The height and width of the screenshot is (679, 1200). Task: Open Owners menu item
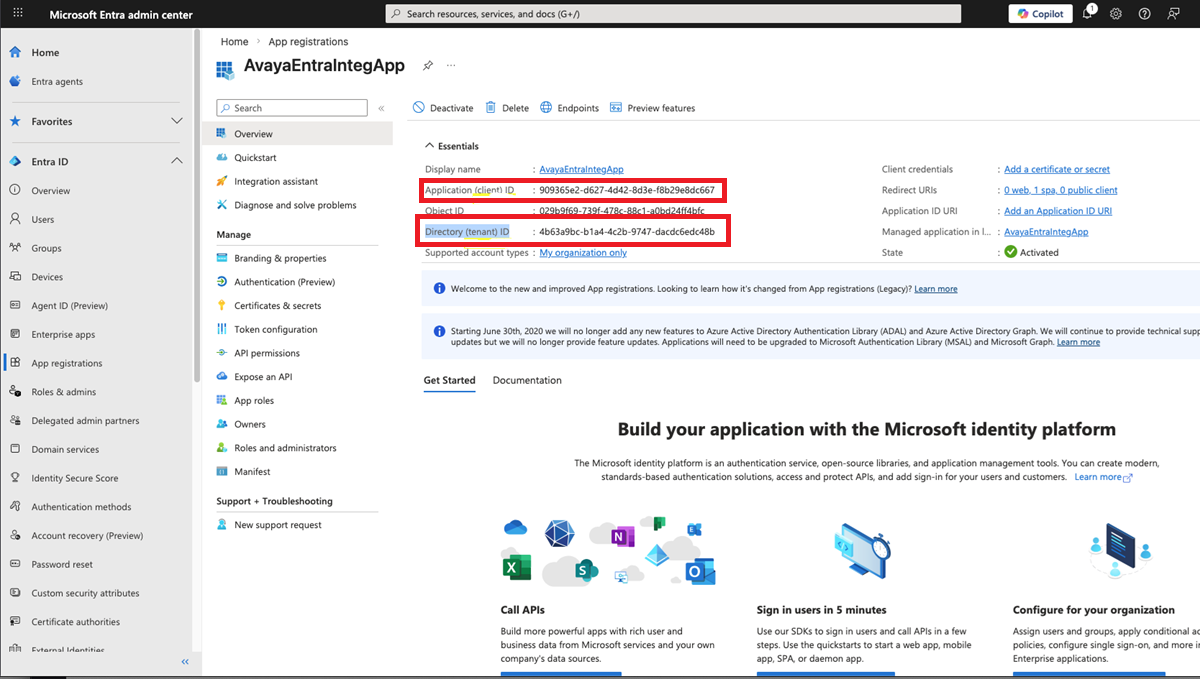pos(250,425)
